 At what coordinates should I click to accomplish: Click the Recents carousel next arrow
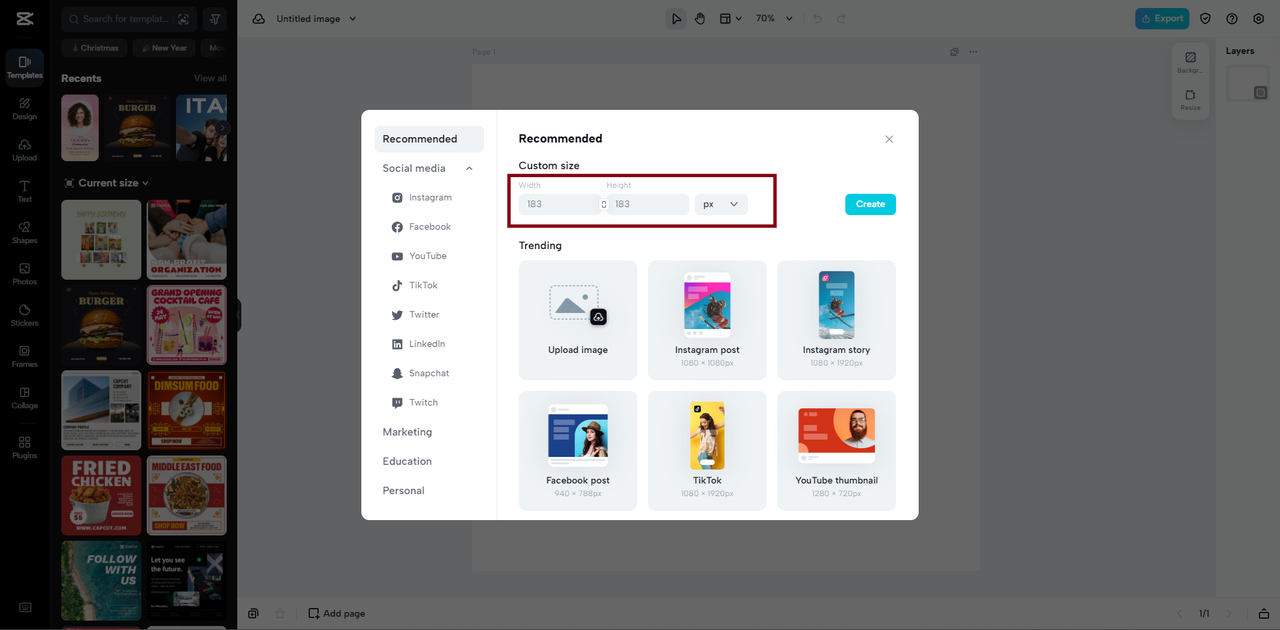coord(223,128)
